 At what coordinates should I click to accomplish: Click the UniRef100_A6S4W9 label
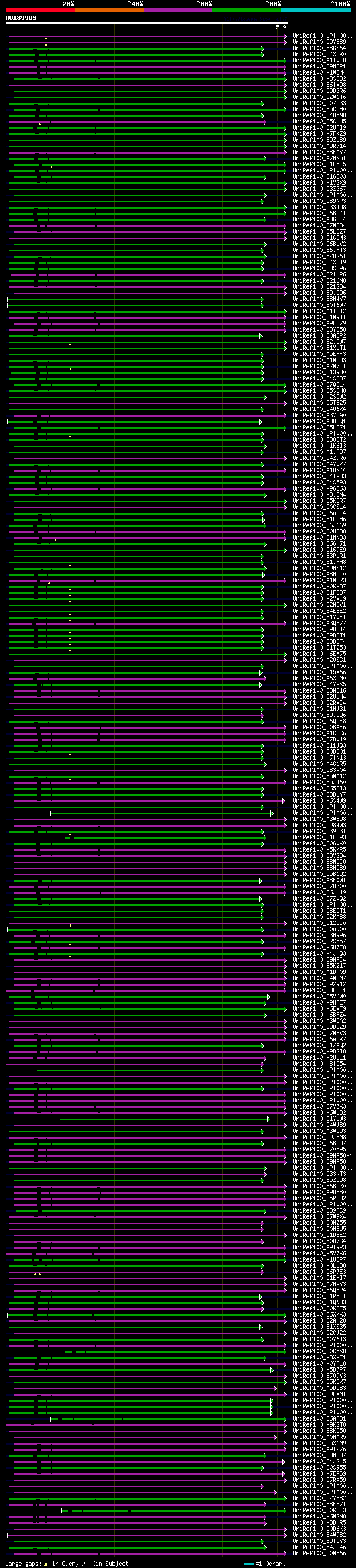pyautogui.click(x=319, y=801)
